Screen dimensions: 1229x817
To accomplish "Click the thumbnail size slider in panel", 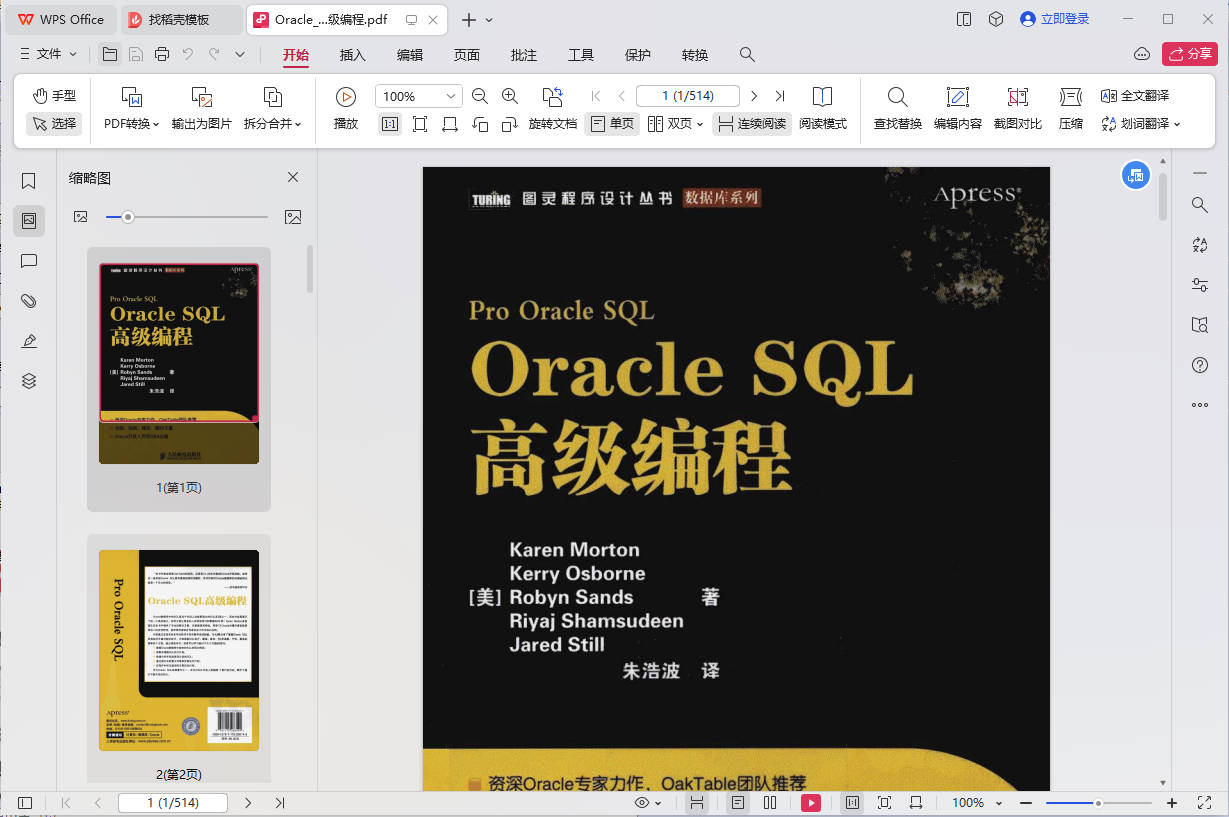I will point(127,216).
